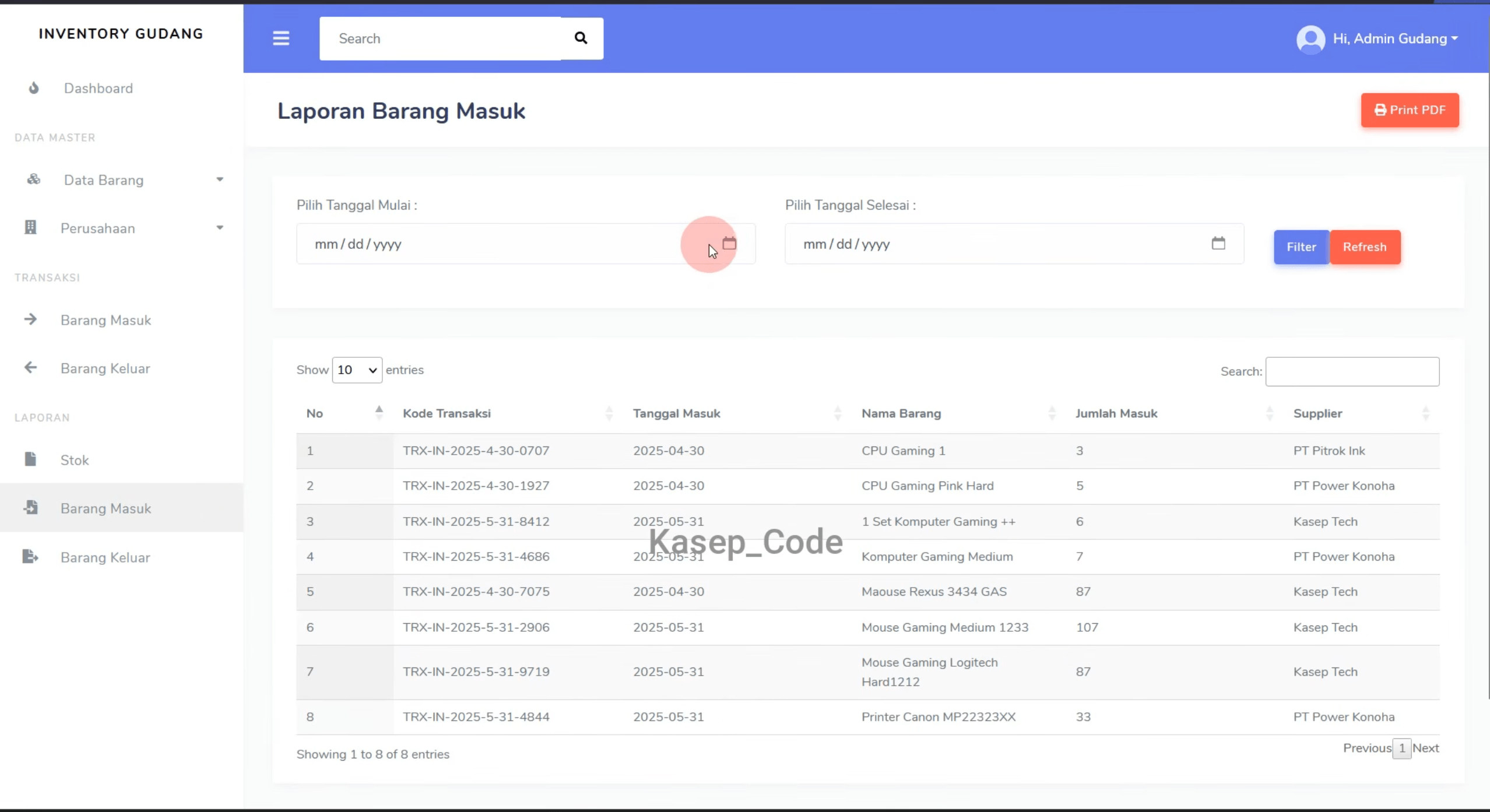Open the calendar picker for Tanggal Mulai
The height and width of the screenshot is (812, 1490).
729,243
